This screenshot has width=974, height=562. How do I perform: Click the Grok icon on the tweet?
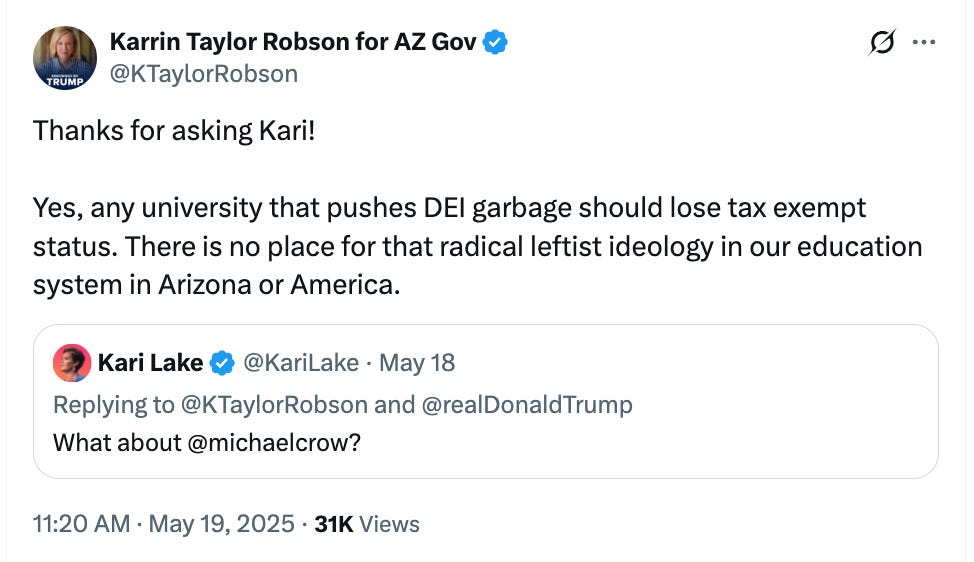pos(882,42)
